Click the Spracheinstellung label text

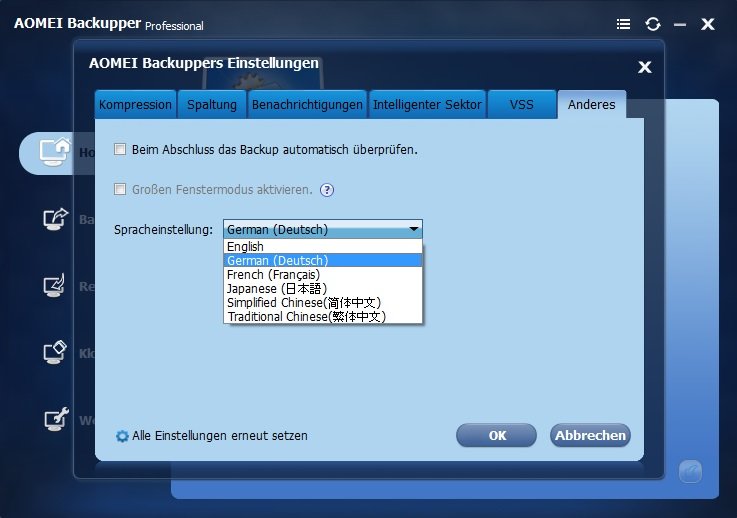pos(163,230)
